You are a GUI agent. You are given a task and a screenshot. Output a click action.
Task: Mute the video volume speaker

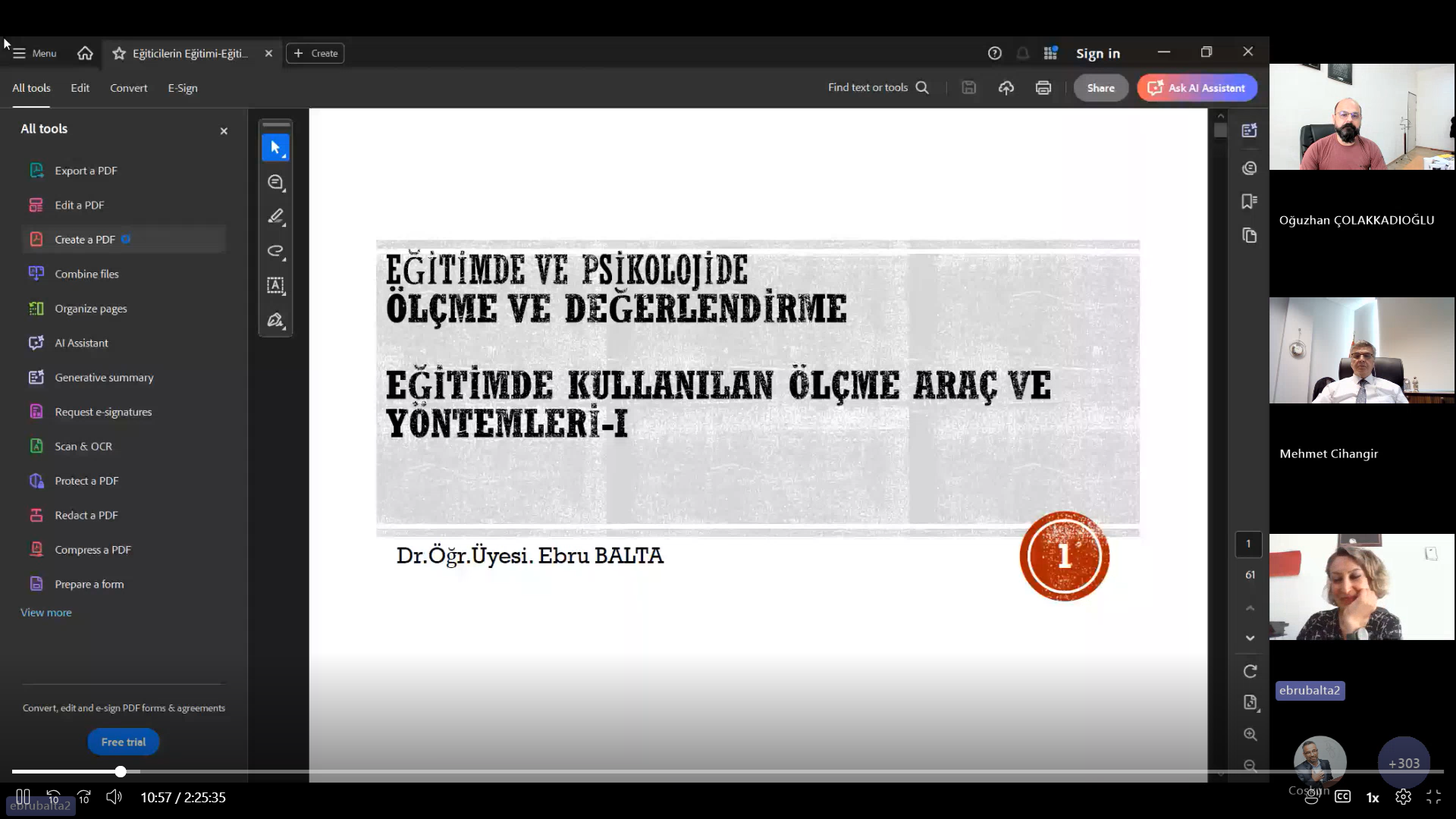(114, 797)
